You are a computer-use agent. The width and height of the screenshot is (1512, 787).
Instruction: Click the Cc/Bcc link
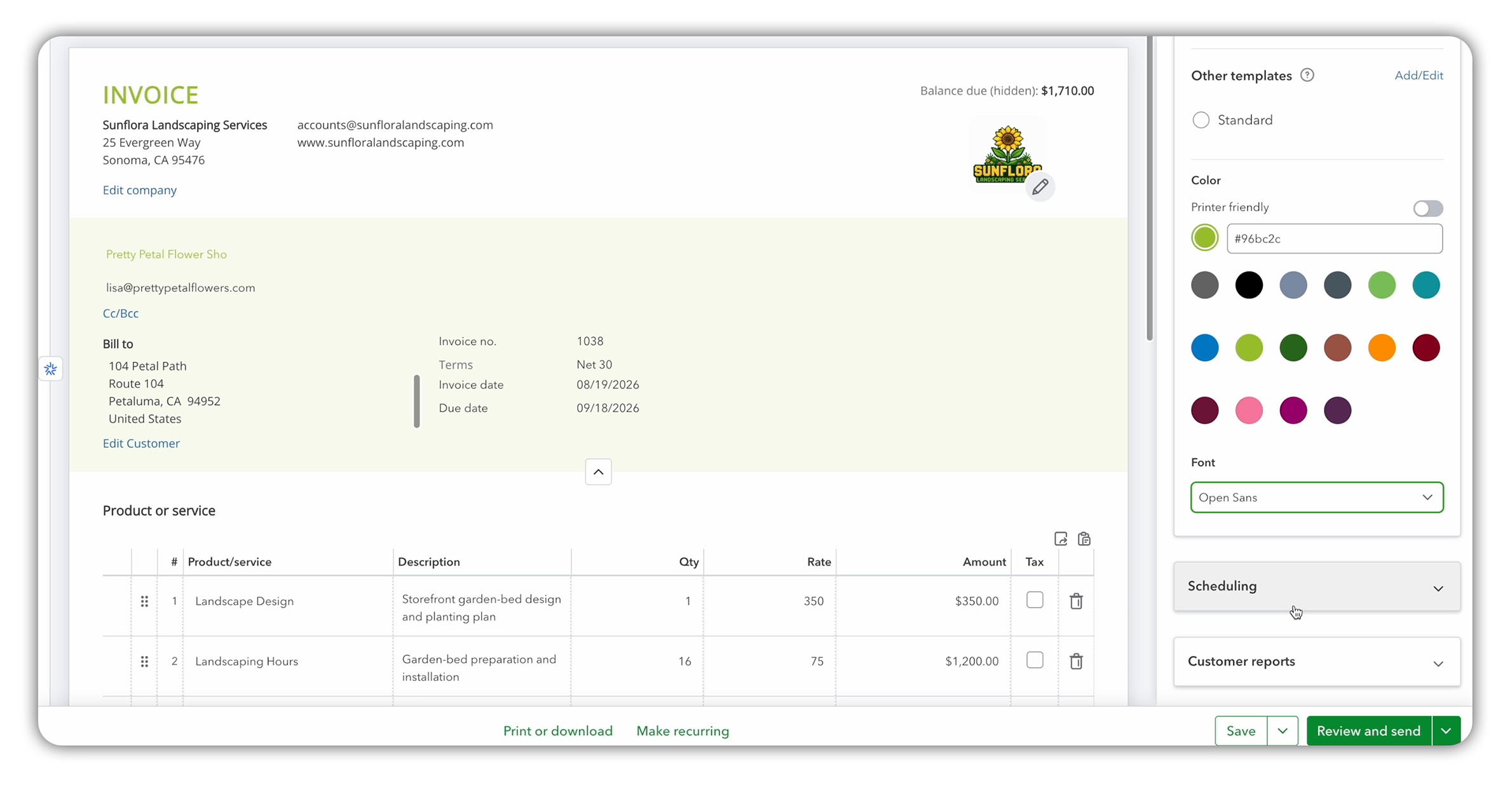121,313
